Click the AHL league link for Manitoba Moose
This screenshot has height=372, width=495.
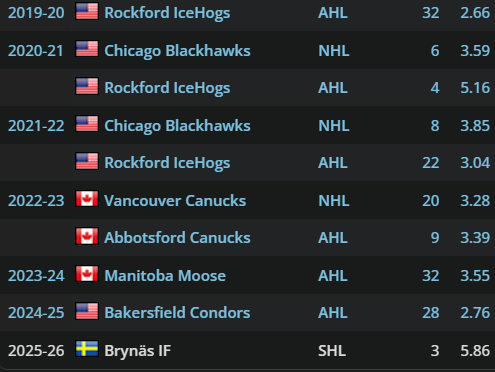[x=333, y=276]
